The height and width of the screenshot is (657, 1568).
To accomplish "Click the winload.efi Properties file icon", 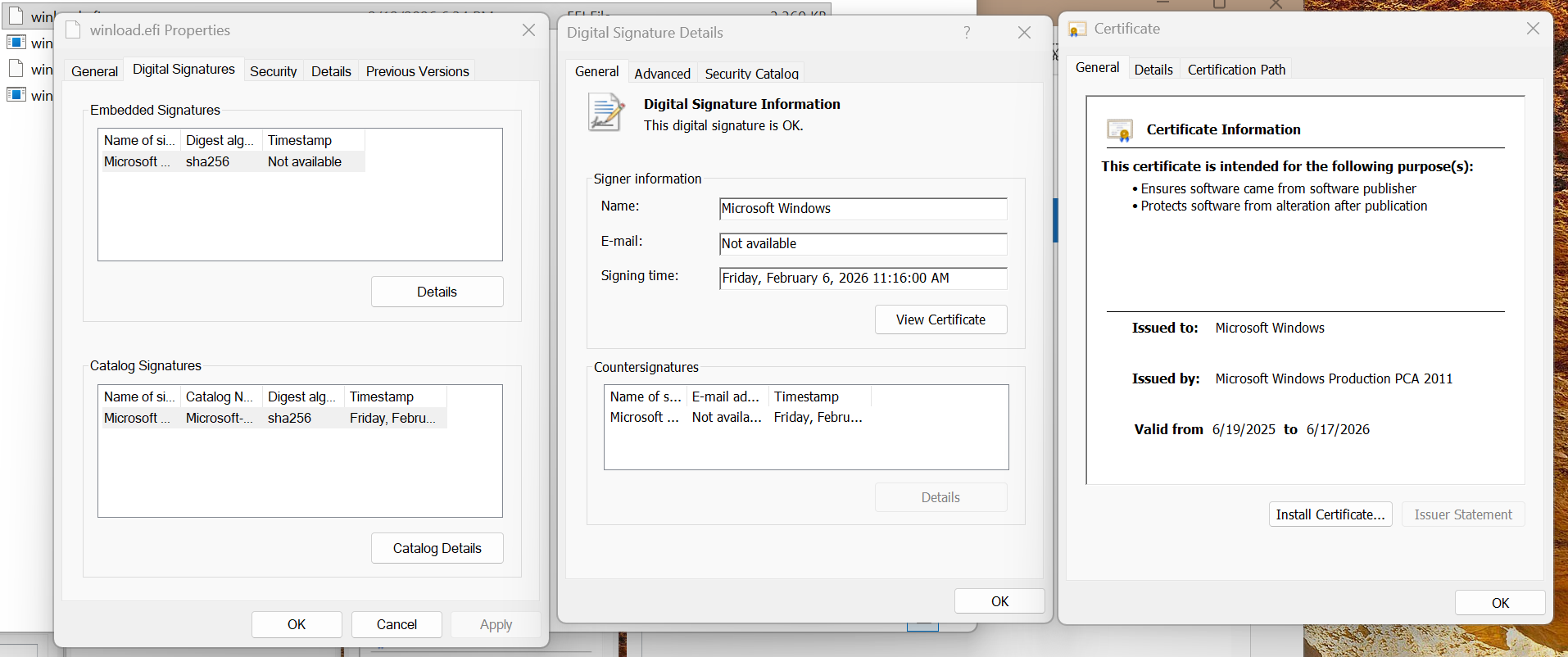I will [x=73, y=30].
